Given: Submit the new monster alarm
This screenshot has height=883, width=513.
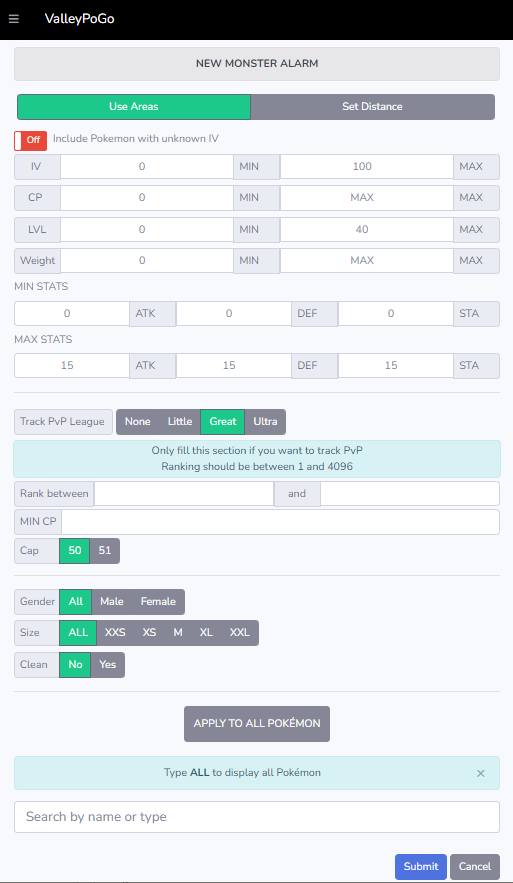Looking at the screenshot, I should [x=421, y=866].
